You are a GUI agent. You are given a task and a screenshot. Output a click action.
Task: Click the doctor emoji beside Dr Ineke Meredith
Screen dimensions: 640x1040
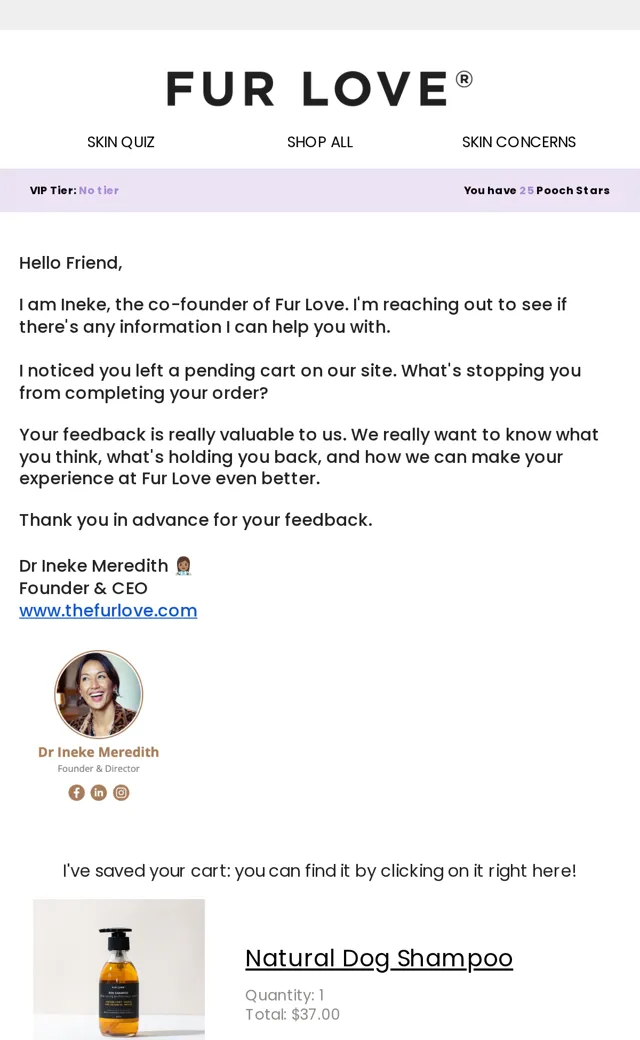pos(184,566)
